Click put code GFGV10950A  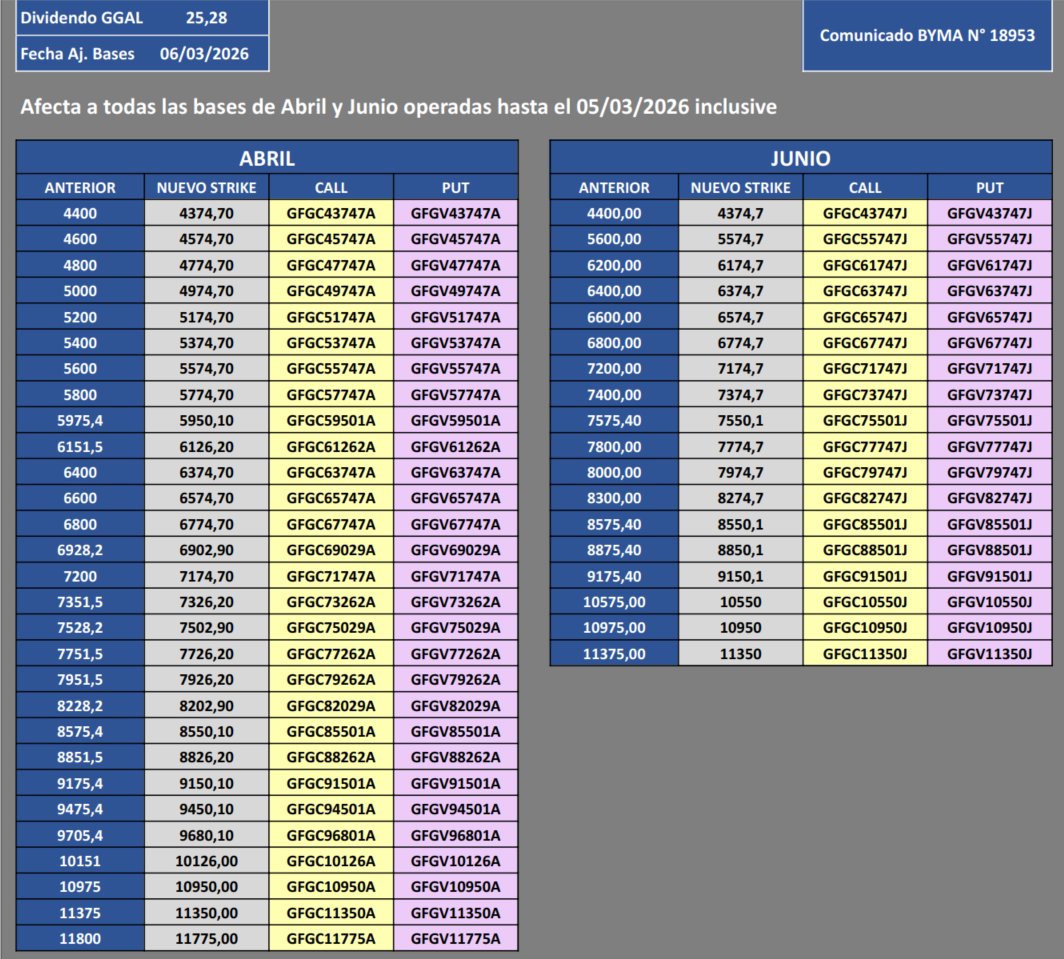455,888
